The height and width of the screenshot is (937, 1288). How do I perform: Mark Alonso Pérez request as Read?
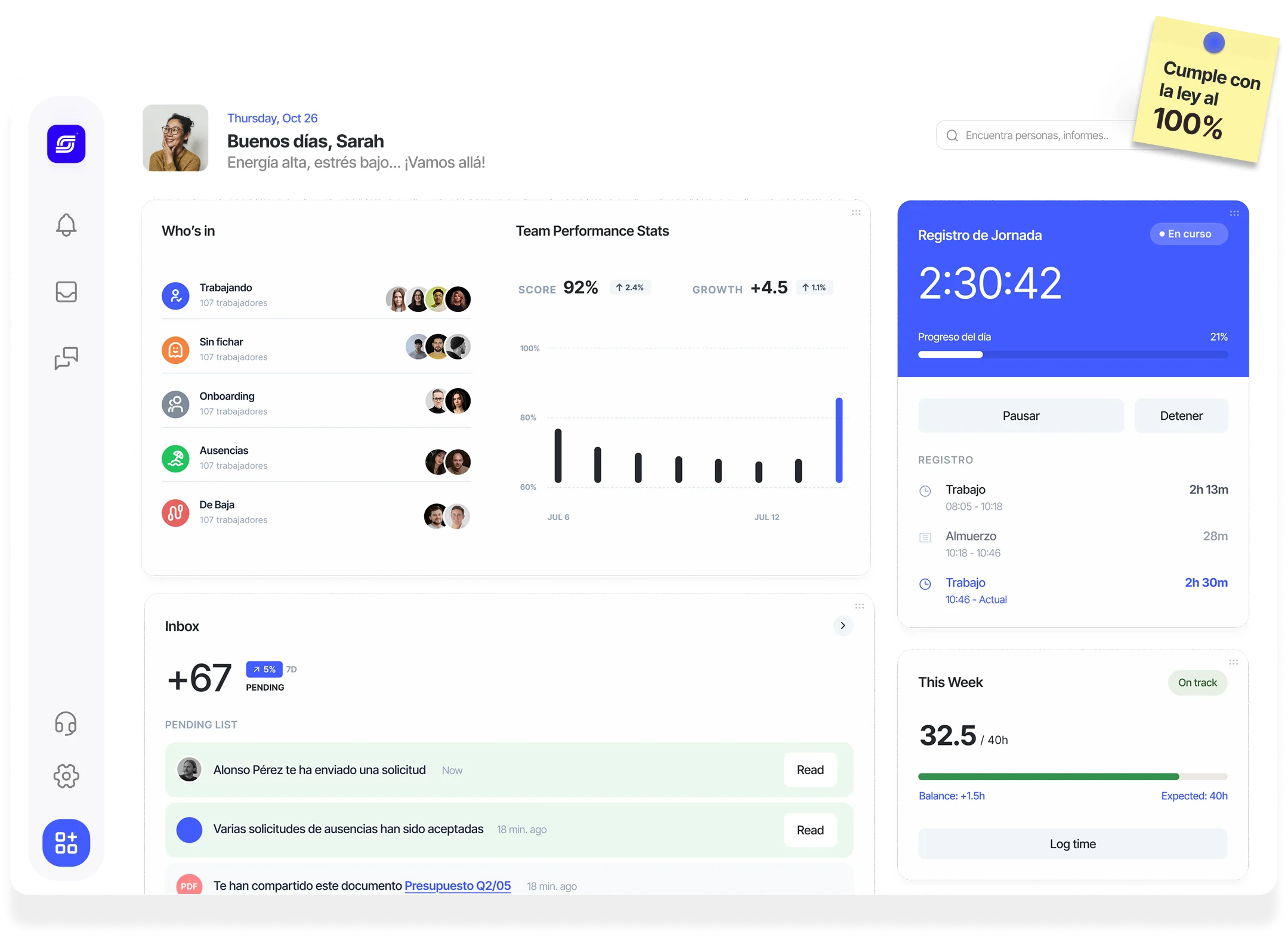810,770
